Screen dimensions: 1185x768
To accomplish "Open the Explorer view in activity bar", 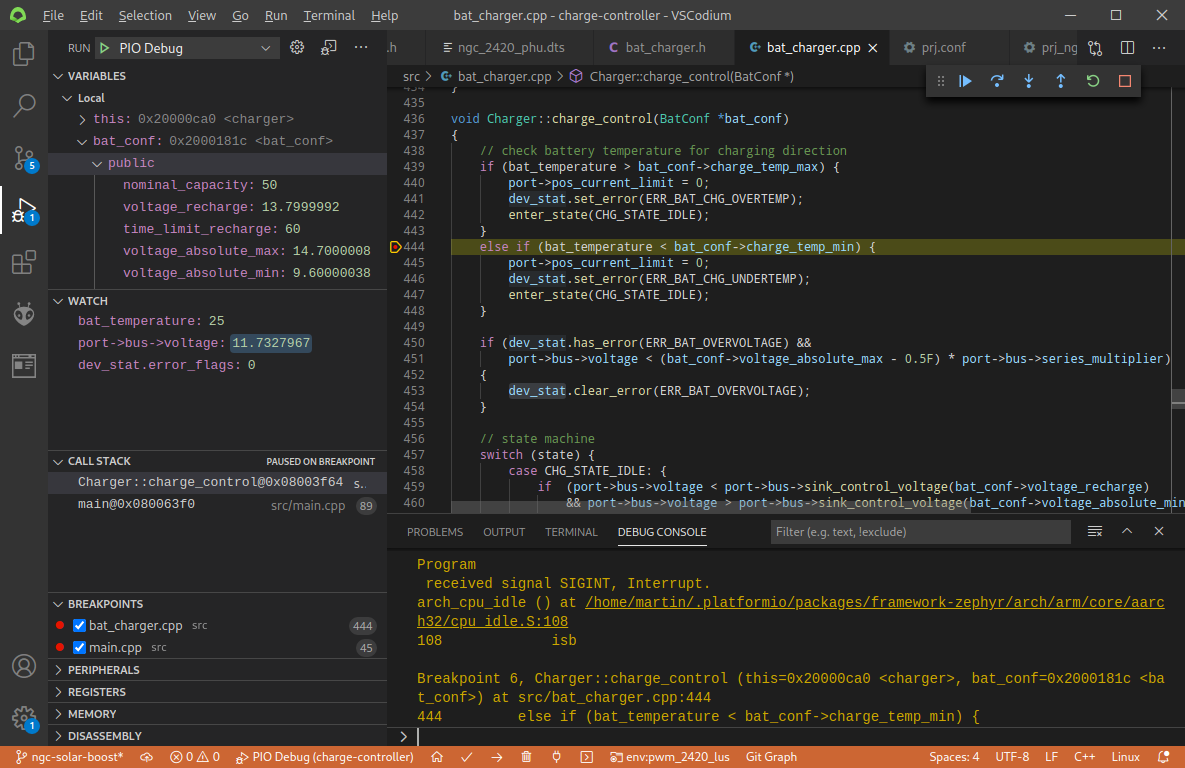I will 23,54.
